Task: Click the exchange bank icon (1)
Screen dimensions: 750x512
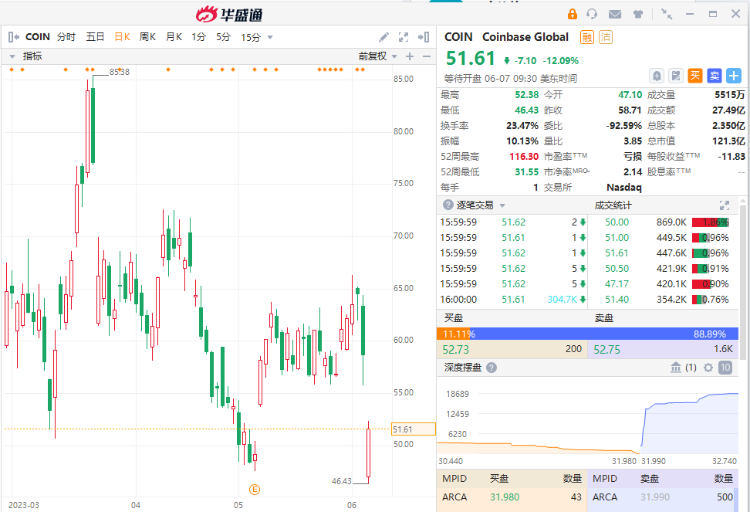Action: (676, 367)
